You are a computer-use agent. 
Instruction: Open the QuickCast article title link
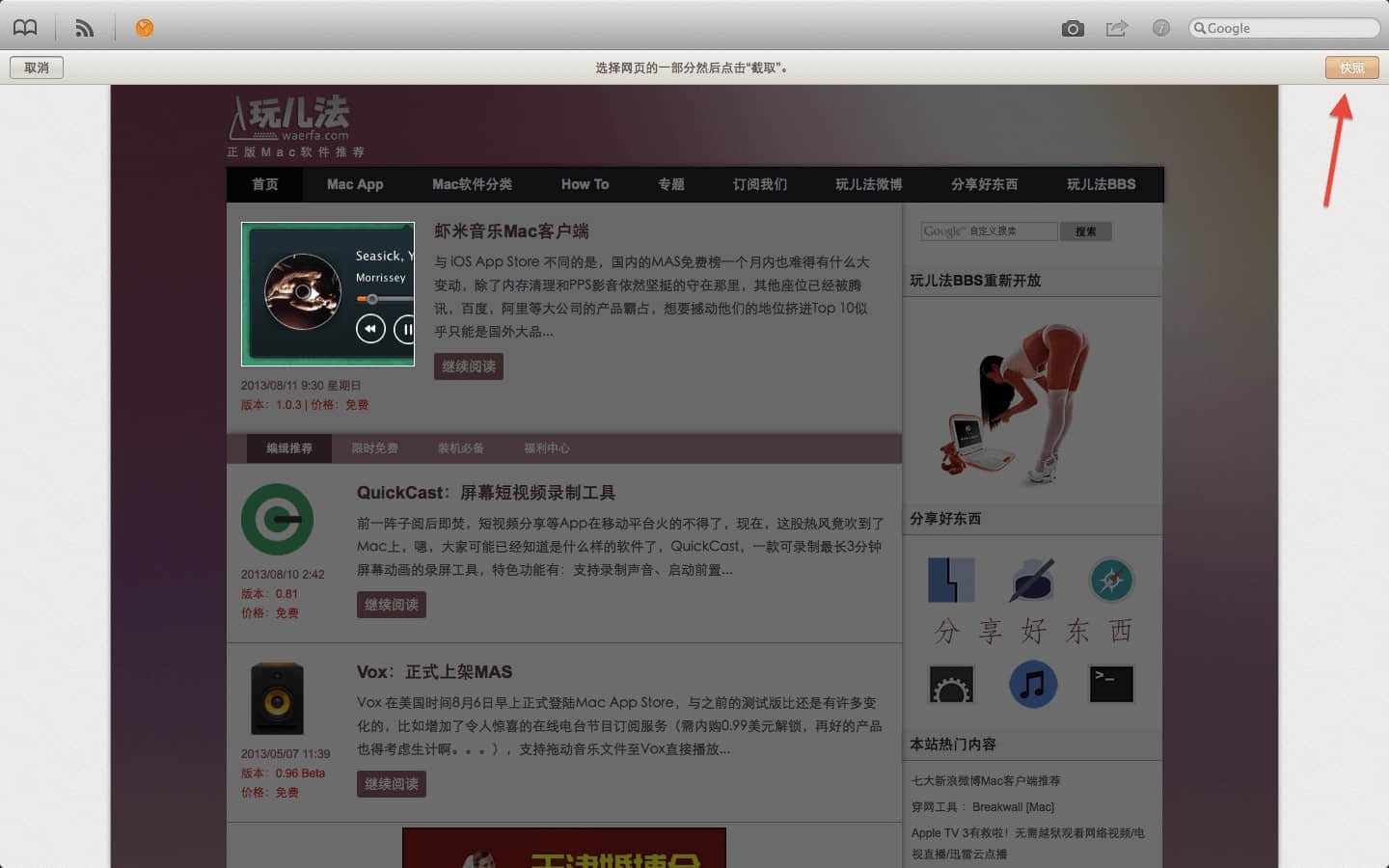click(x=486, y=493)
